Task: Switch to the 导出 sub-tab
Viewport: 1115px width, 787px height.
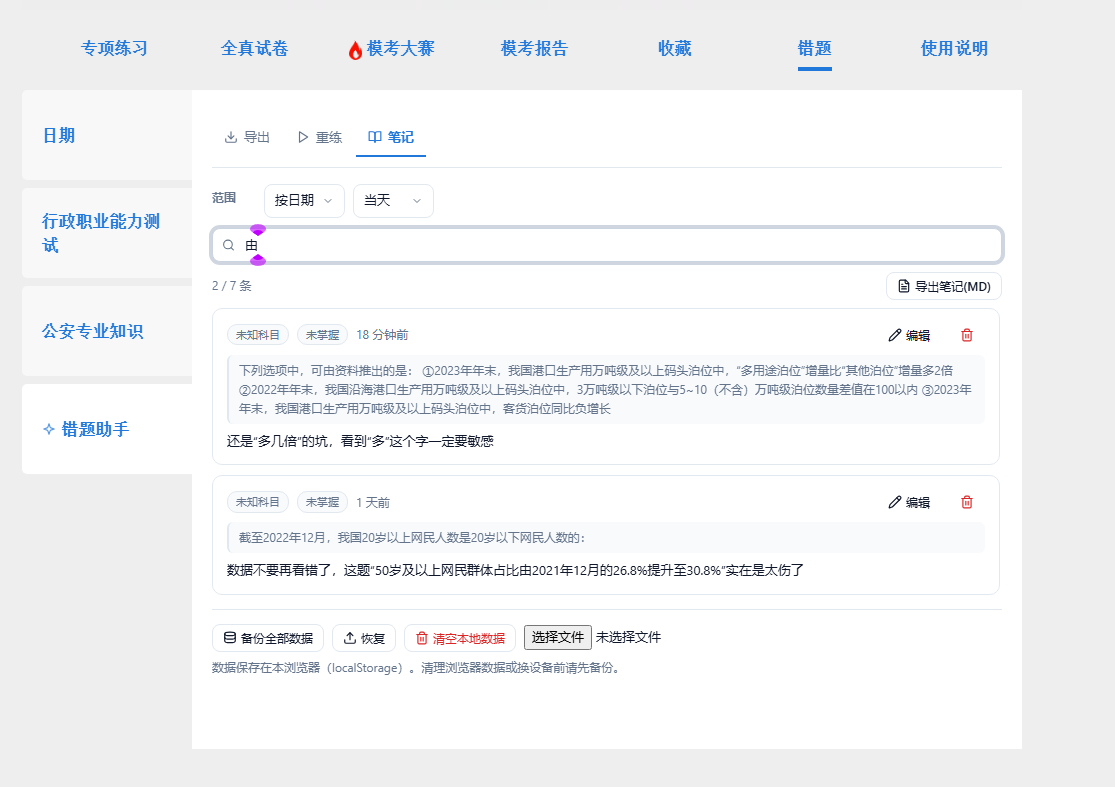Action: [247, 137]
